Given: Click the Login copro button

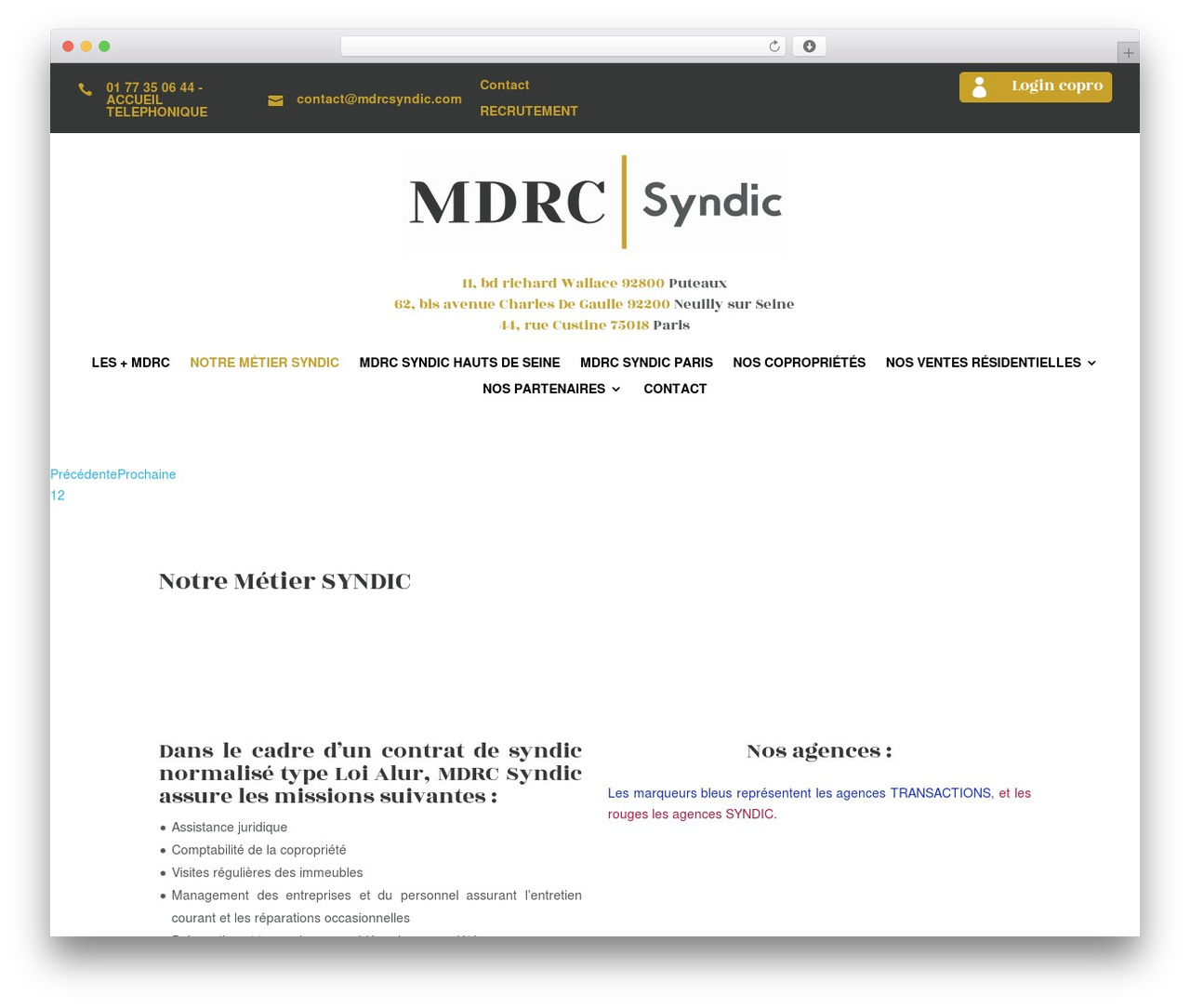Looking at the screenshot, I should pos(1036,87).
